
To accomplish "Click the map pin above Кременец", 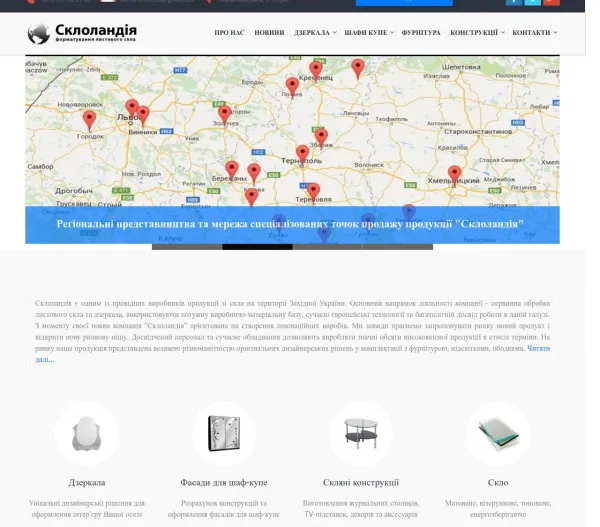I will 316,70.
